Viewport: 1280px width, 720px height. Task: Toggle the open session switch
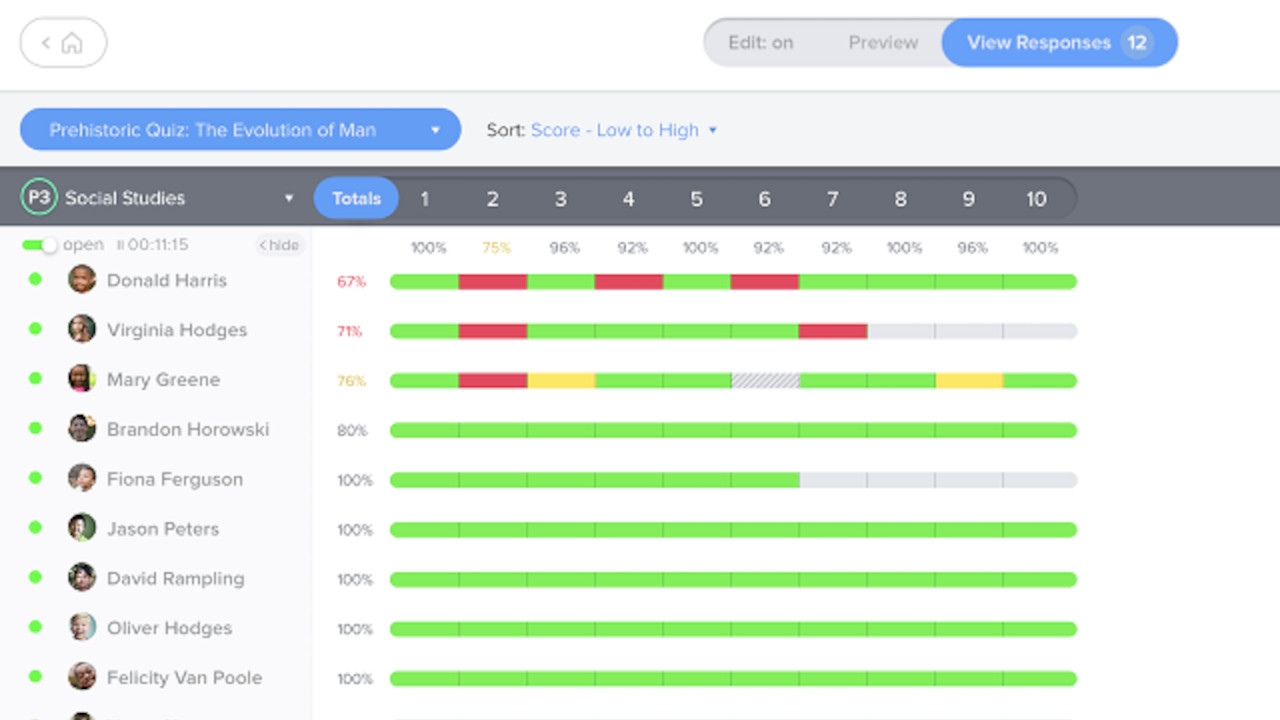[x=40, y=245]
